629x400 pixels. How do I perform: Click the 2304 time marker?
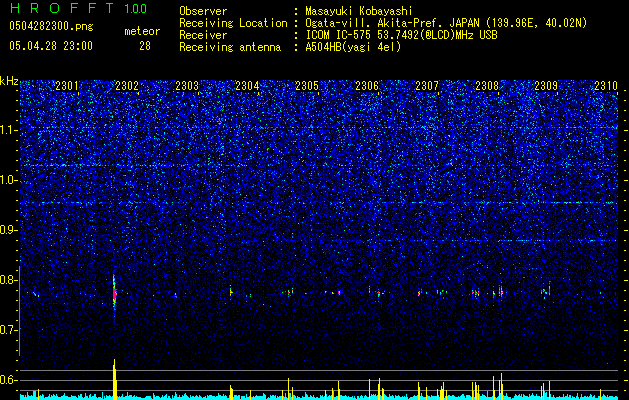point(247,86)
